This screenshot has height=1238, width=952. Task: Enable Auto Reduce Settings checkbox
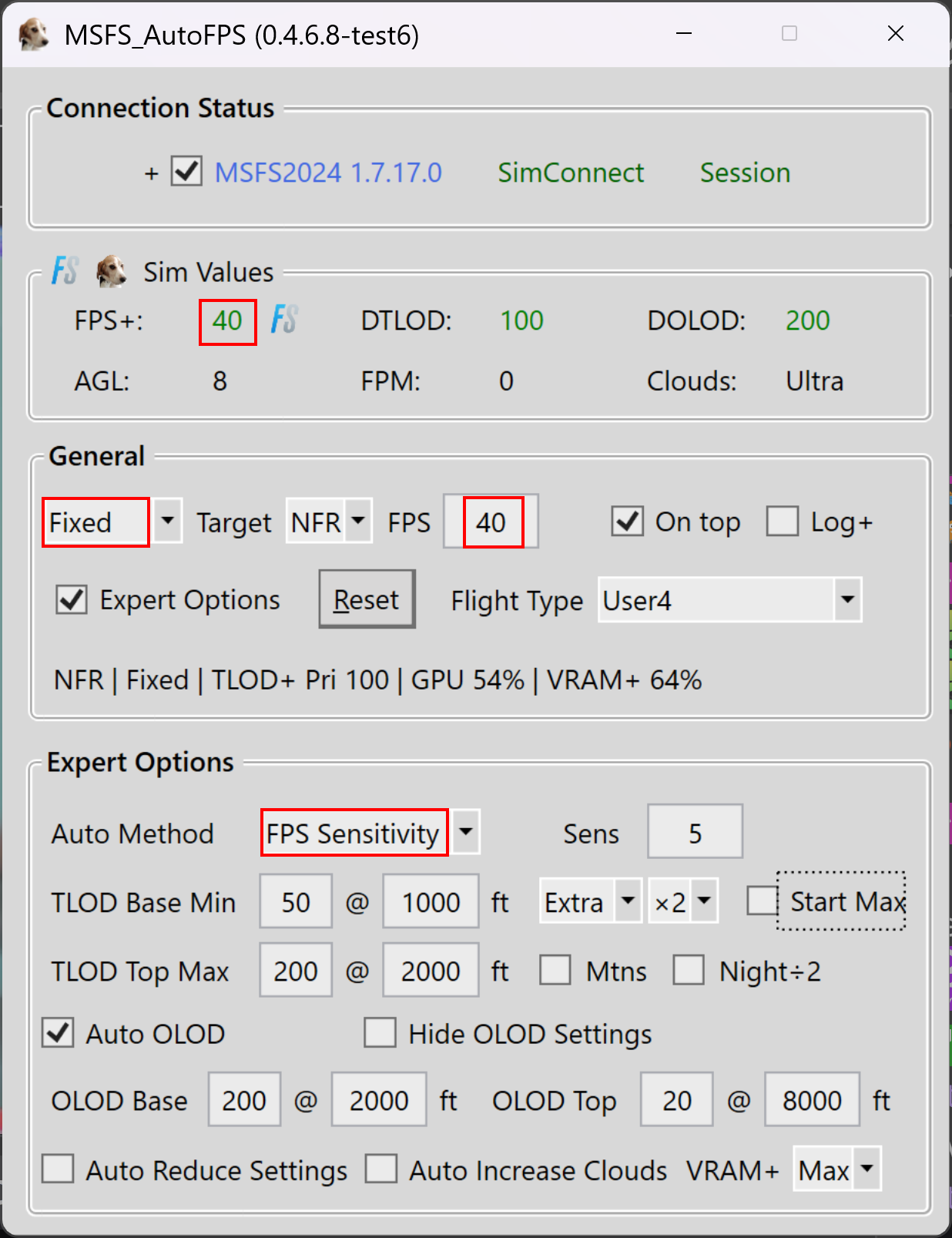pos(58,1169)
